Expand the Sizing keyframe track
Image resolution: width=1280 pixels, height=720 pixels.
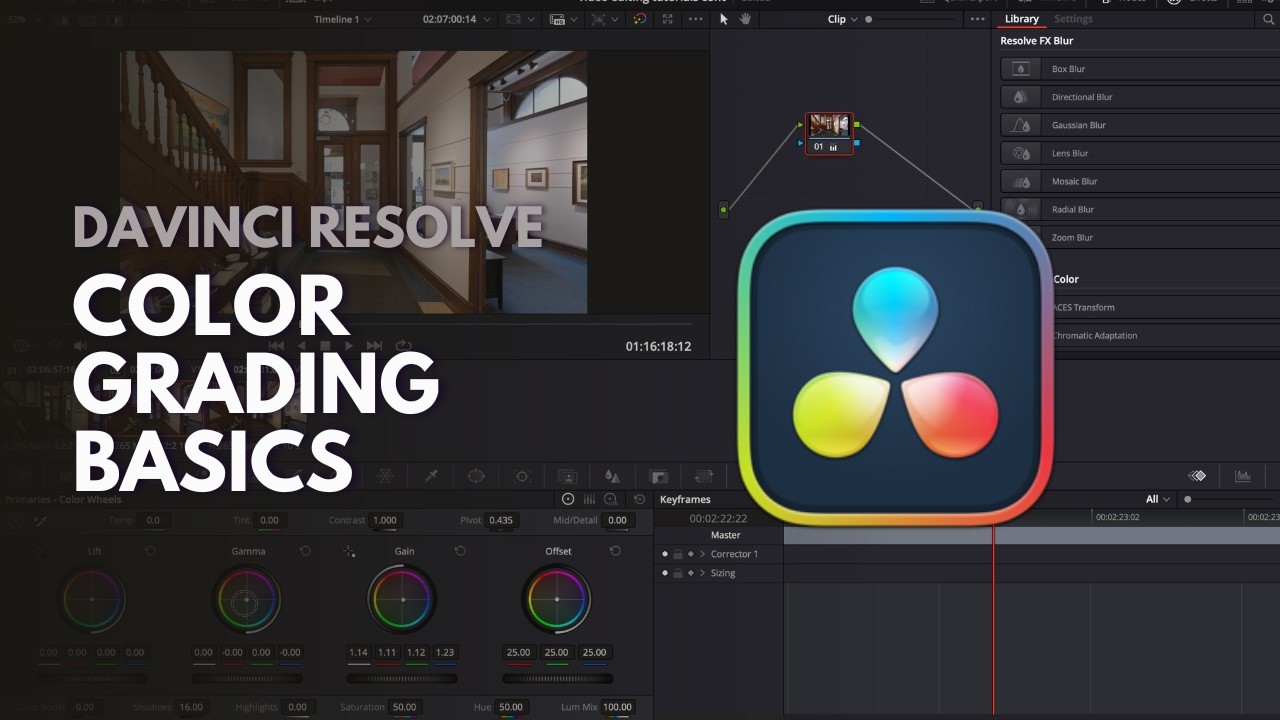tap(702, 573)
